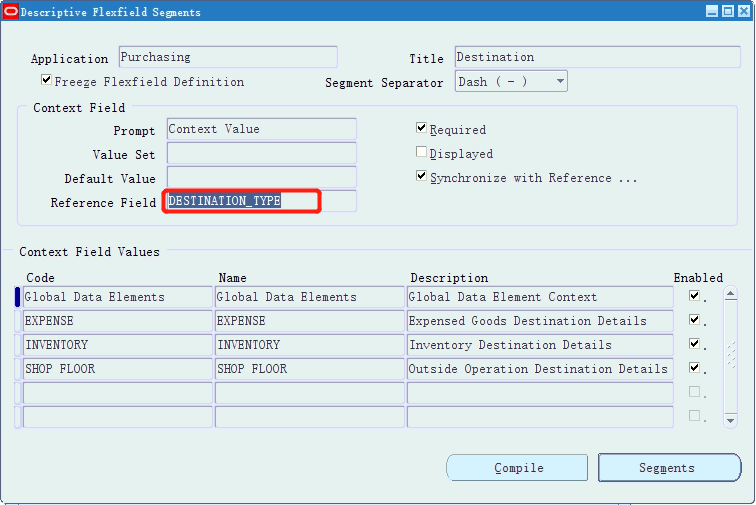Click scroll up arrow of context values
756x505 pixels.
coord(730,294)
